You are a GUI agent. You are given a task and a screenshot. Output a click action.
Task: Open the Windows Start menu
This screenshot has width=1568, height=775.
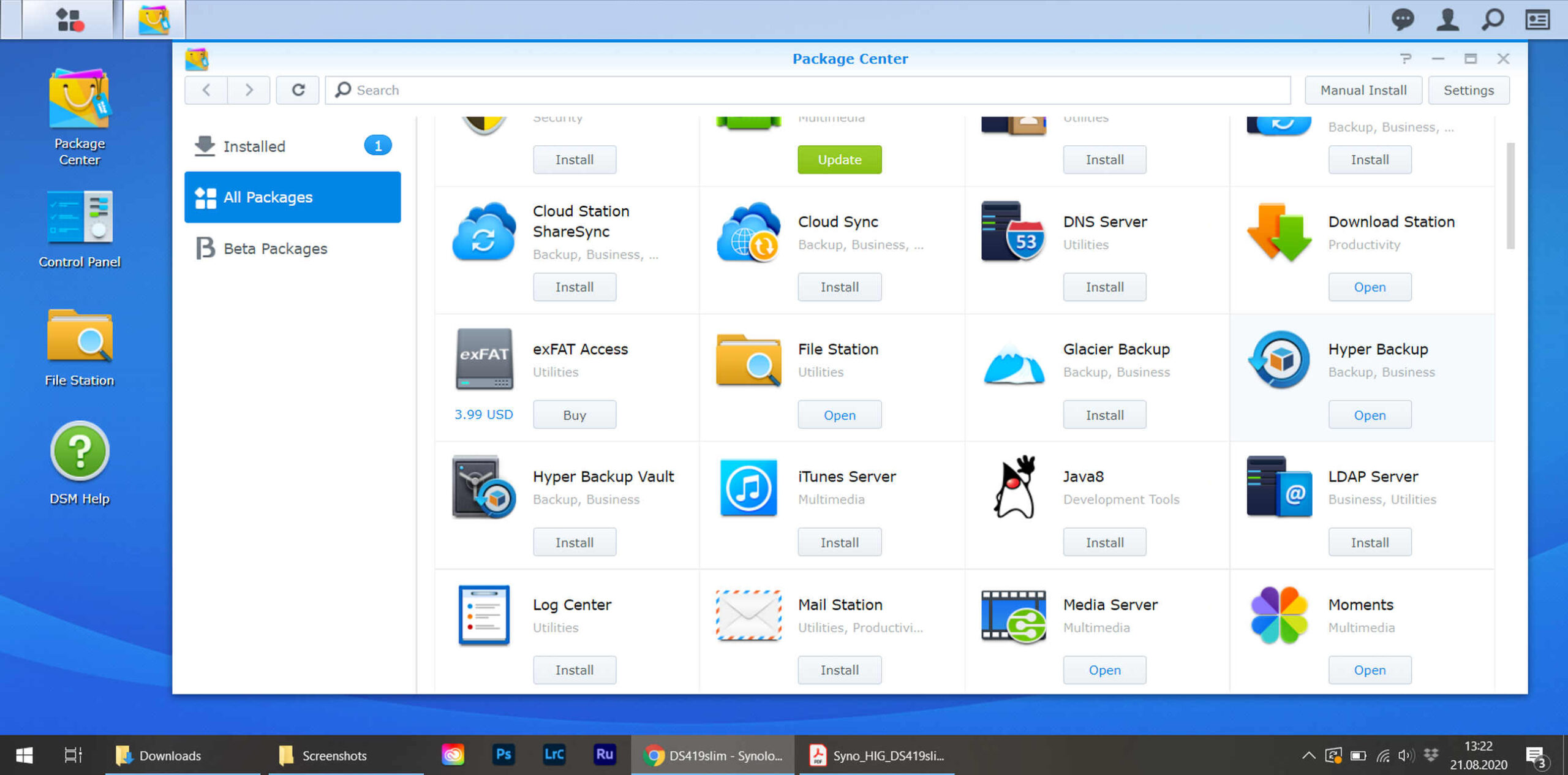[x=24, y=755]
